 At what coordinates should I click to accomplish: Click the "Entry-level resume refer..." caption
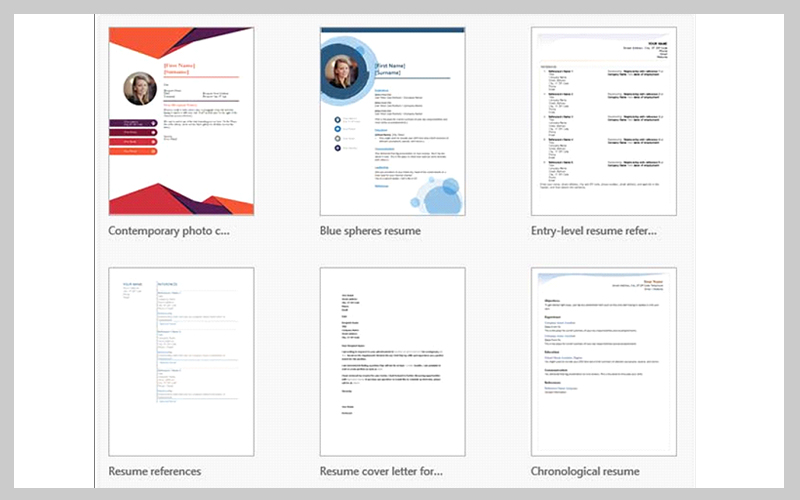tap(594, 231)
